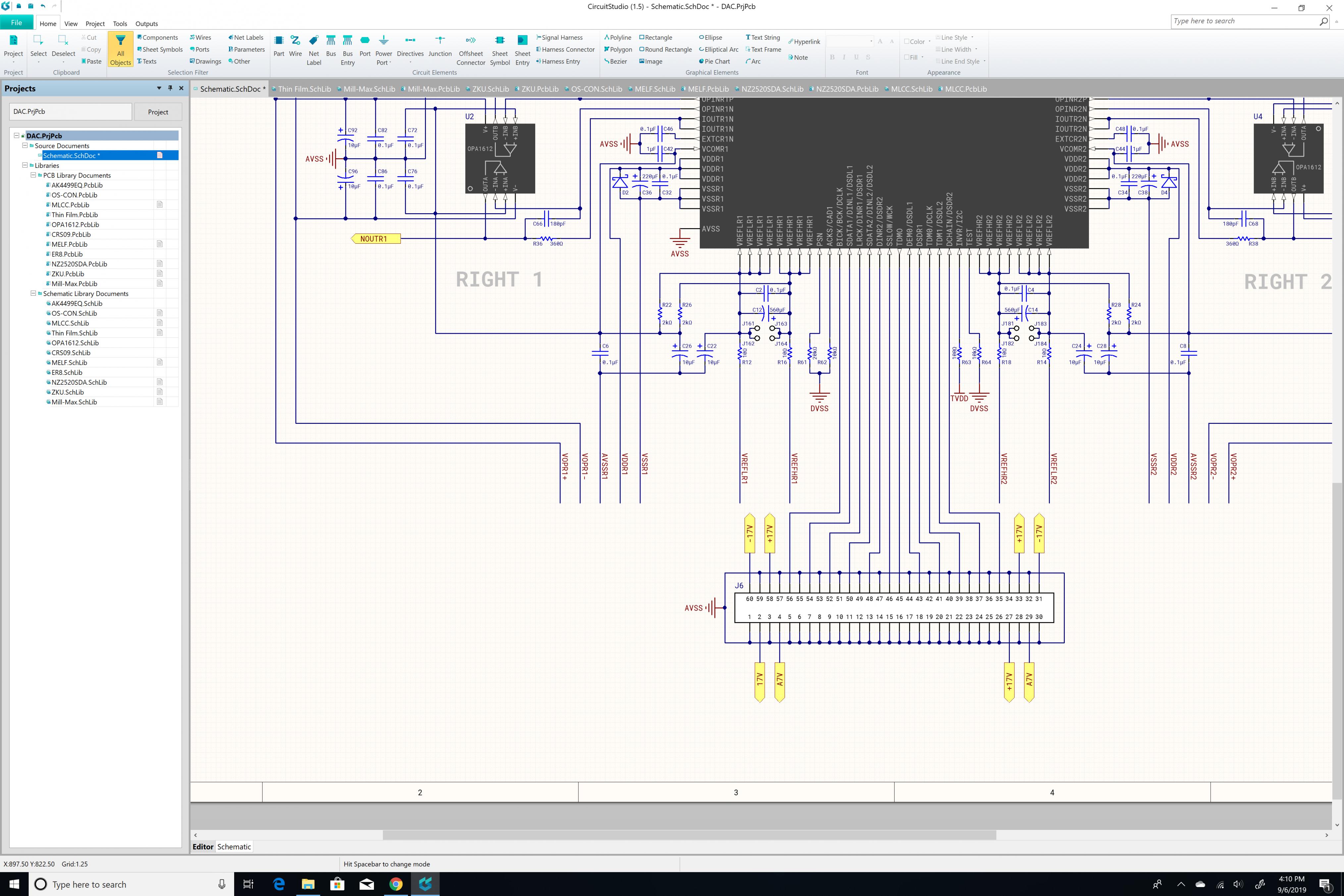Add a Note
The width and height of the screenshot is (1344, 896).
pyautogui.click(x=798, y=58)
